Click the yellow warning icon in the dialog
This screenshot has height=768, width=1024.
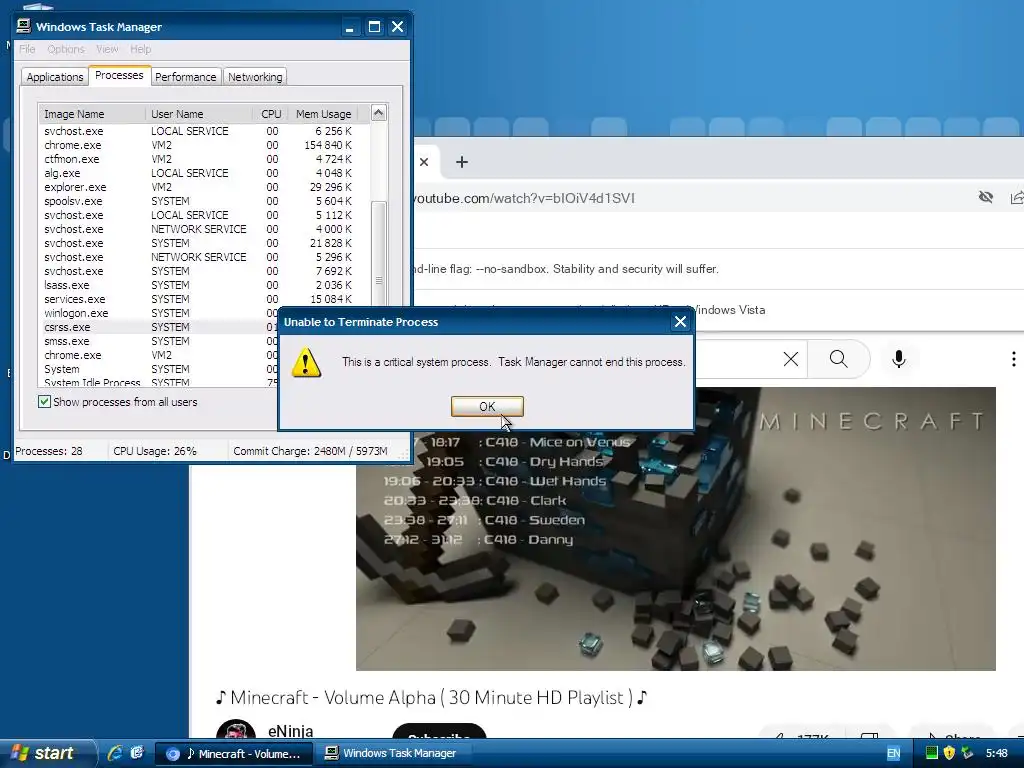point(306,362)
